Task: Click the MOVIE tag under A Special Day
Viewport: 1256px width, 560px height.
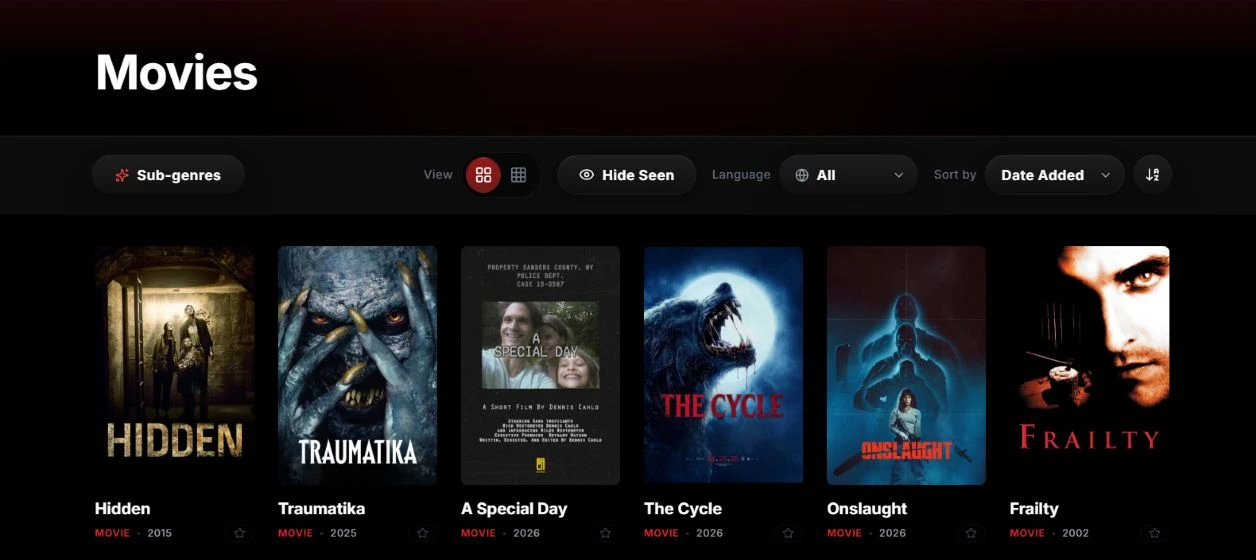Action: (x=478, y=533)
